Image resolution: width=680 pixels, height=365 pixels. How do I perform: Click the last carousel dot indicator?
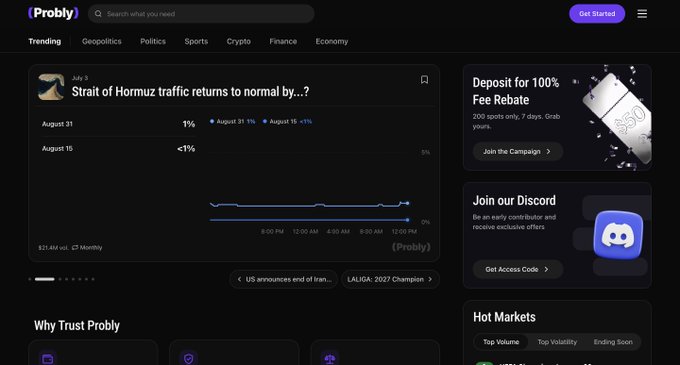pyautogui.click(x=93, y=279)
